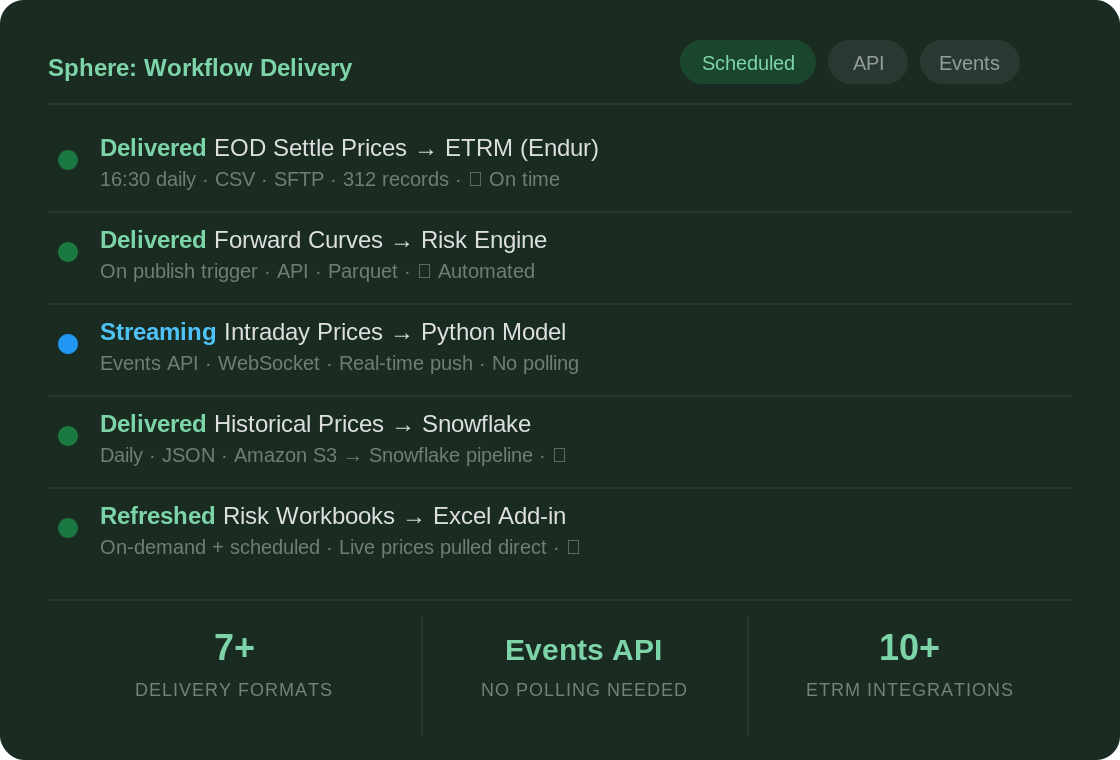The width and height of the screenshot is (1120, 760).
Task: Open the Events tab
Action: pyautogui.click(x=969, y=62)
